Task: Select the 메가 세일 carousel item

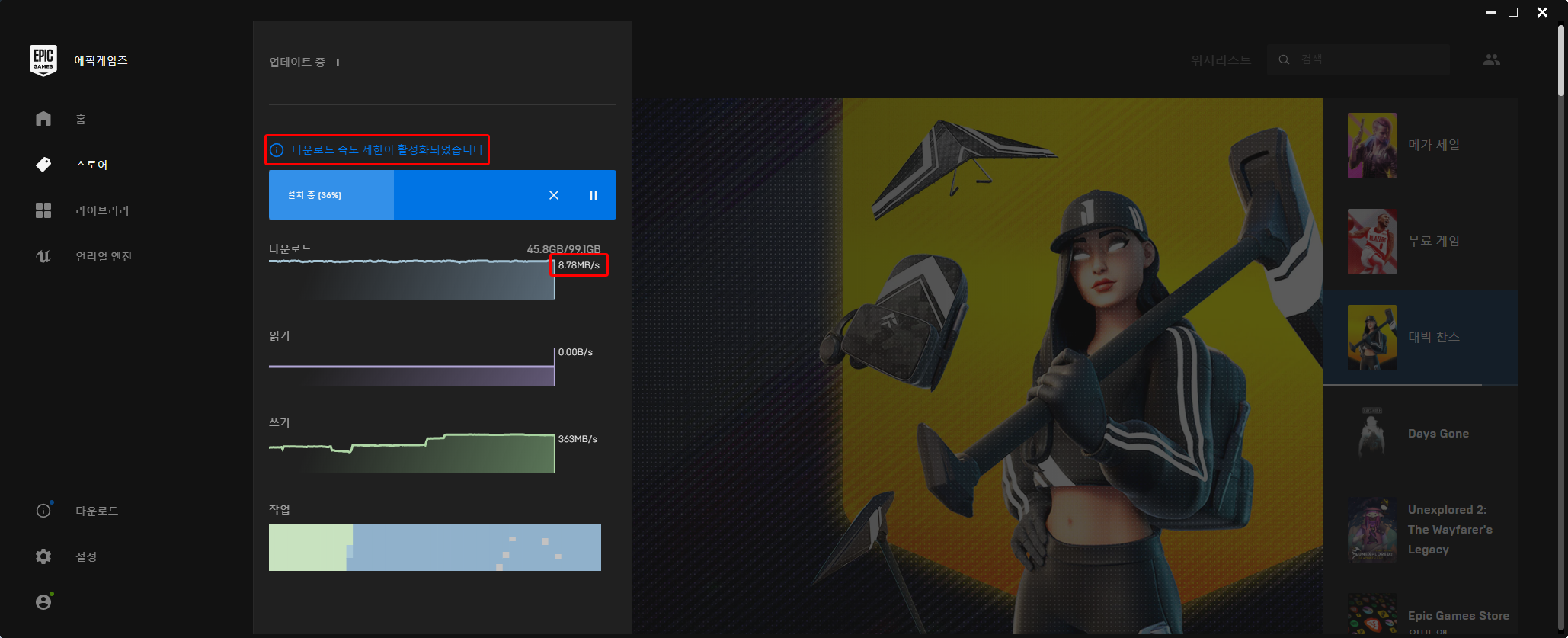Action: (x=1421, y=146)
